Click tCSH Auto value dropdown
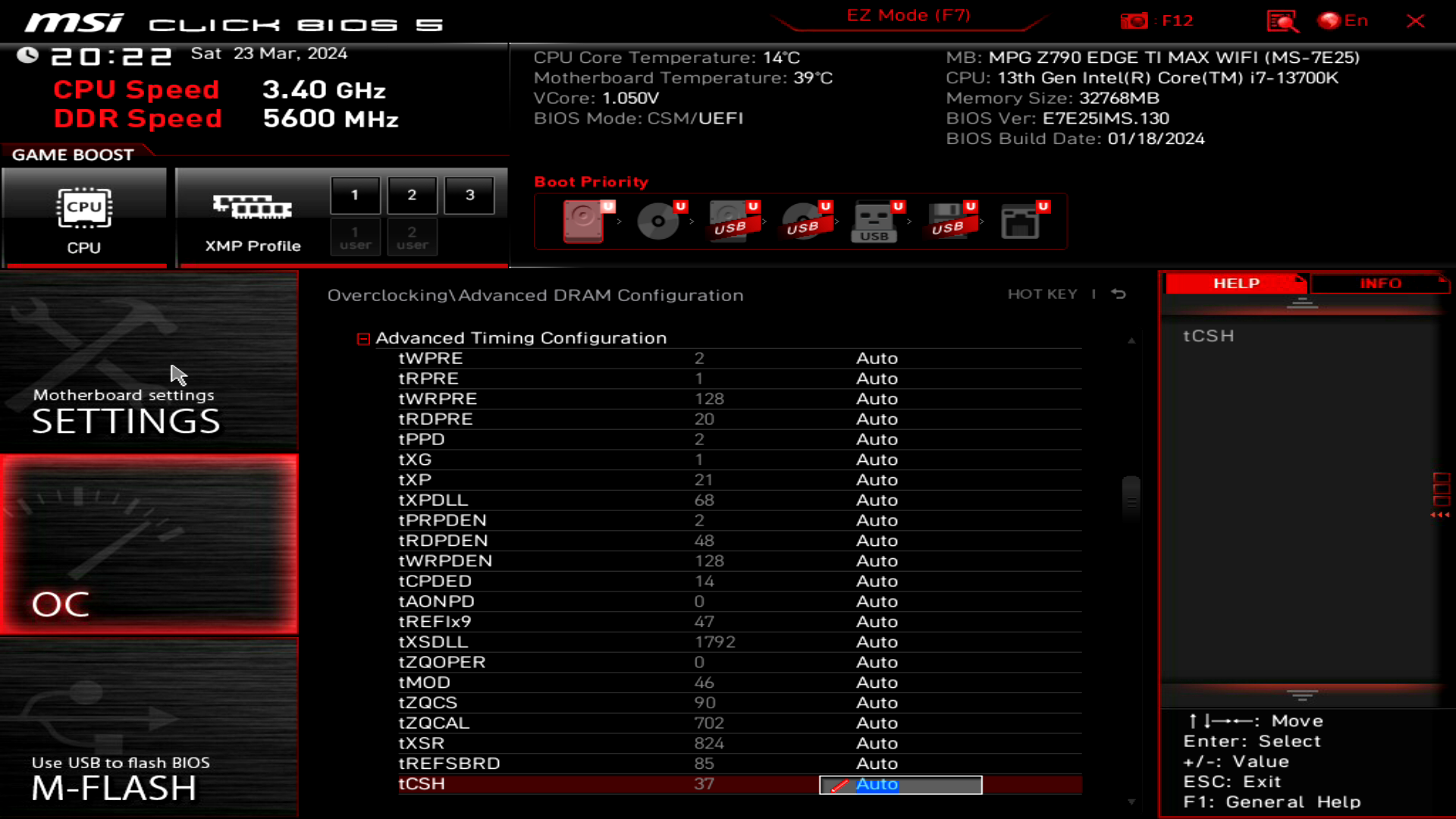Viewport: 1456px width, 819px height. point(900,784)
